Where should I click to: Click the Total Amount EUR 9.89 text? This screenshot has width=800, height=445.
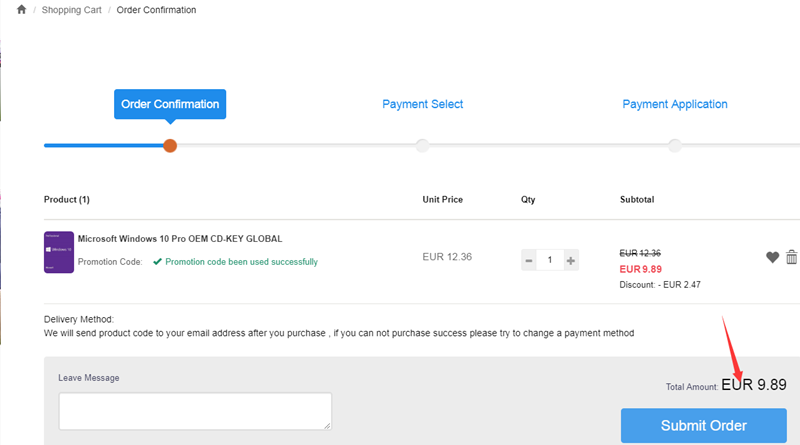(754, 384)
